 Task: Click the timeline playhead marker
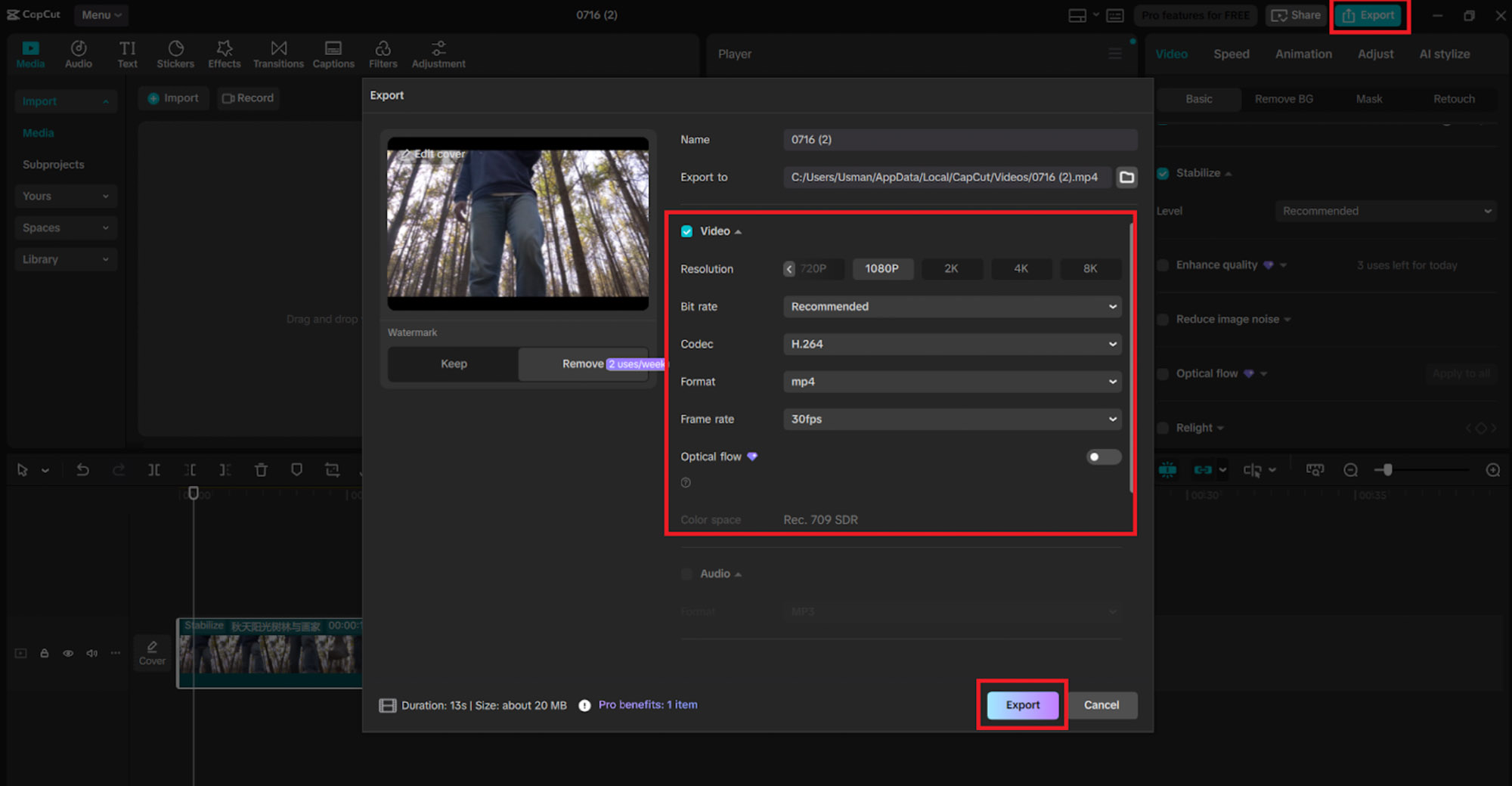point(194,494)
